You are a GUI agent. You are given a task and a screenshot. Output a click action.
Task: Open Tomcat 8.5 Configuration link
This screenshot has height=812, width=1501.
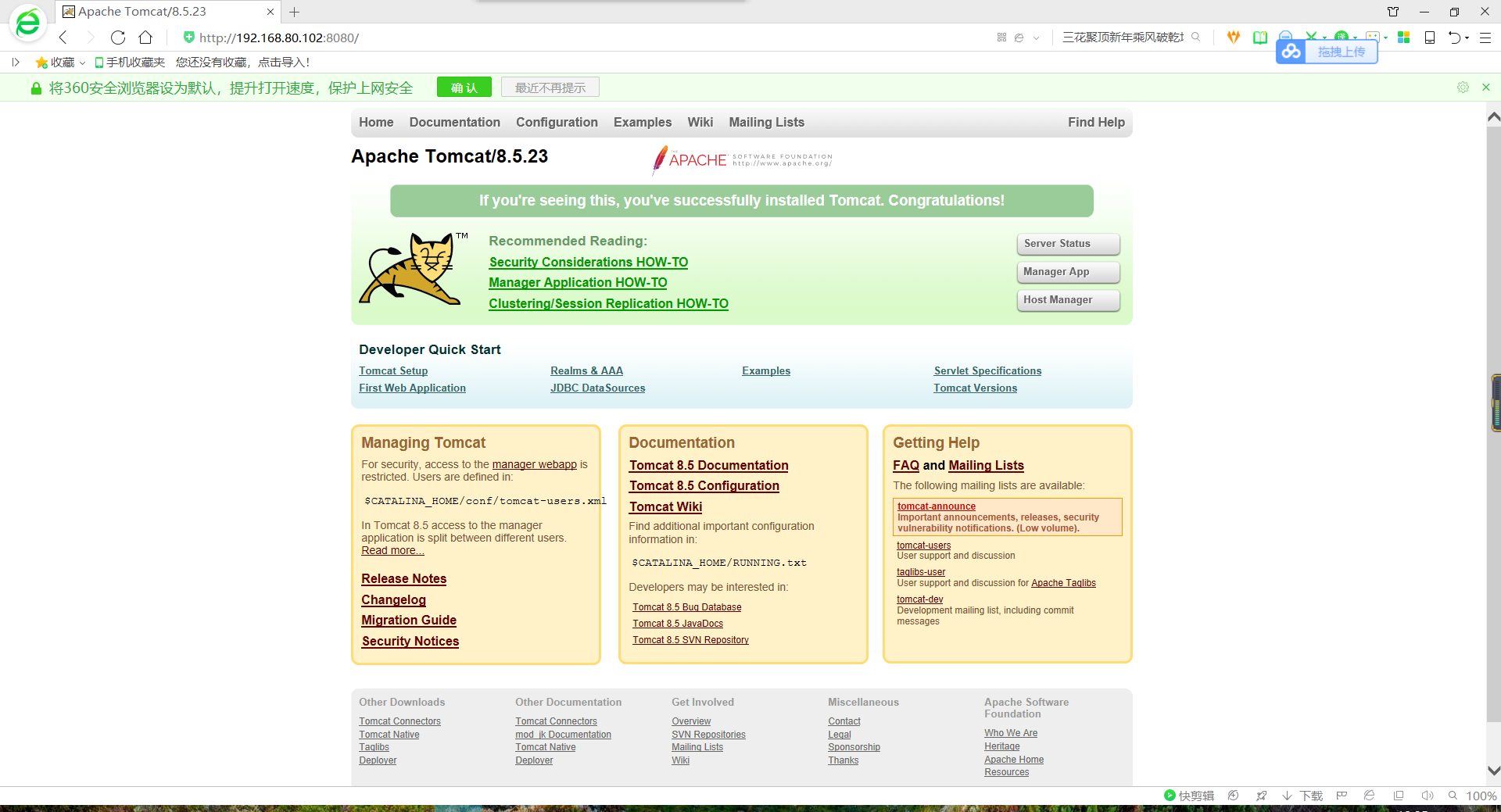pyautogui.click(x=704, y=485)
